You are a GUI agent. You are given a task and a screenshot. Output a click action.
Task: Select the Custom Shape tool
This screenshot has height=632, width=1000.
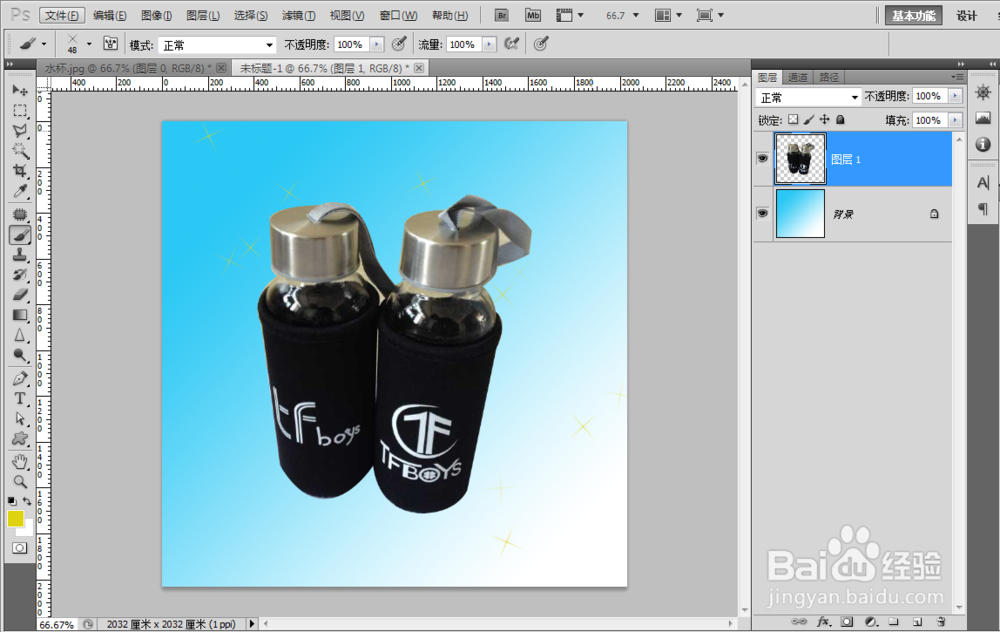coord(20,439)
